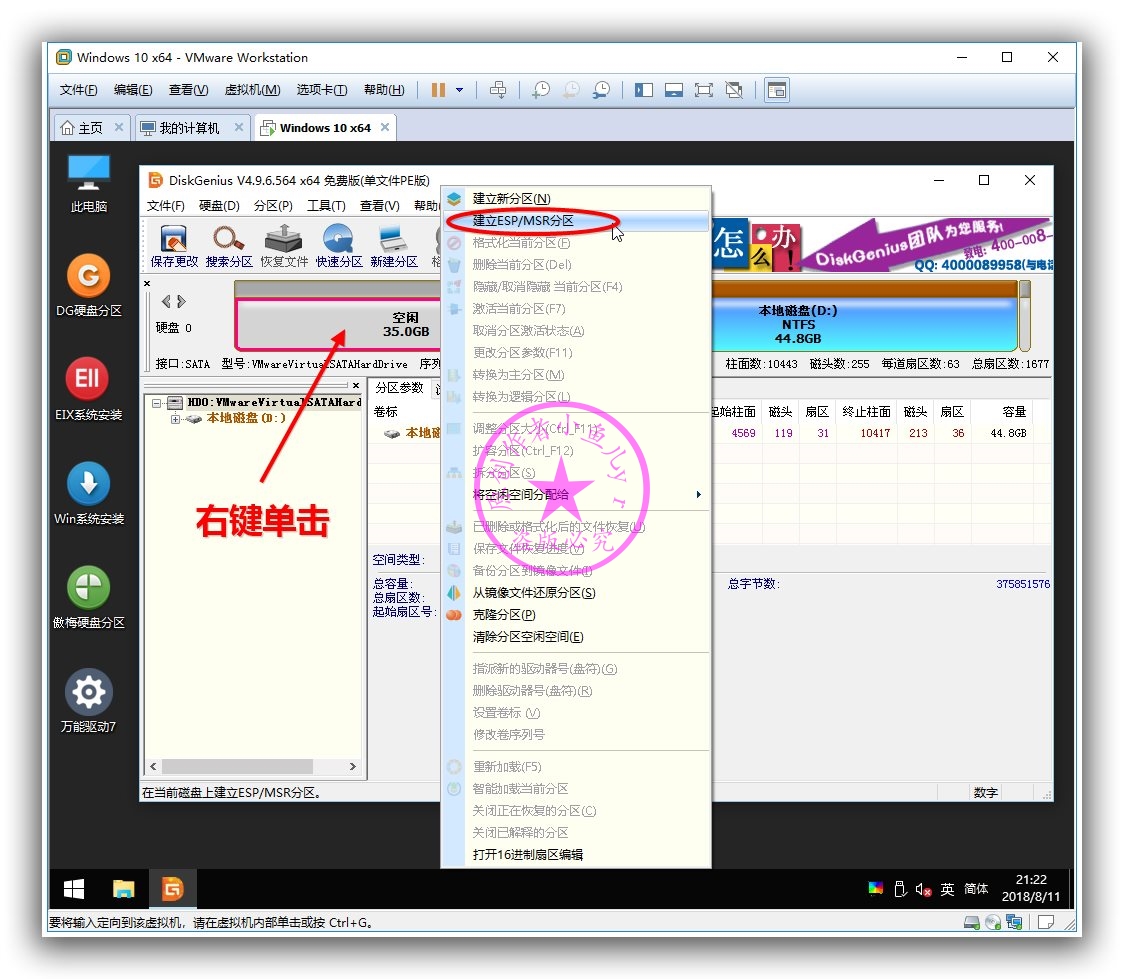This screenshot has height=979, width=1124.
Task: Select HD0:VMwareVirtualSATAHard tree item
Action: pos(273,403)
